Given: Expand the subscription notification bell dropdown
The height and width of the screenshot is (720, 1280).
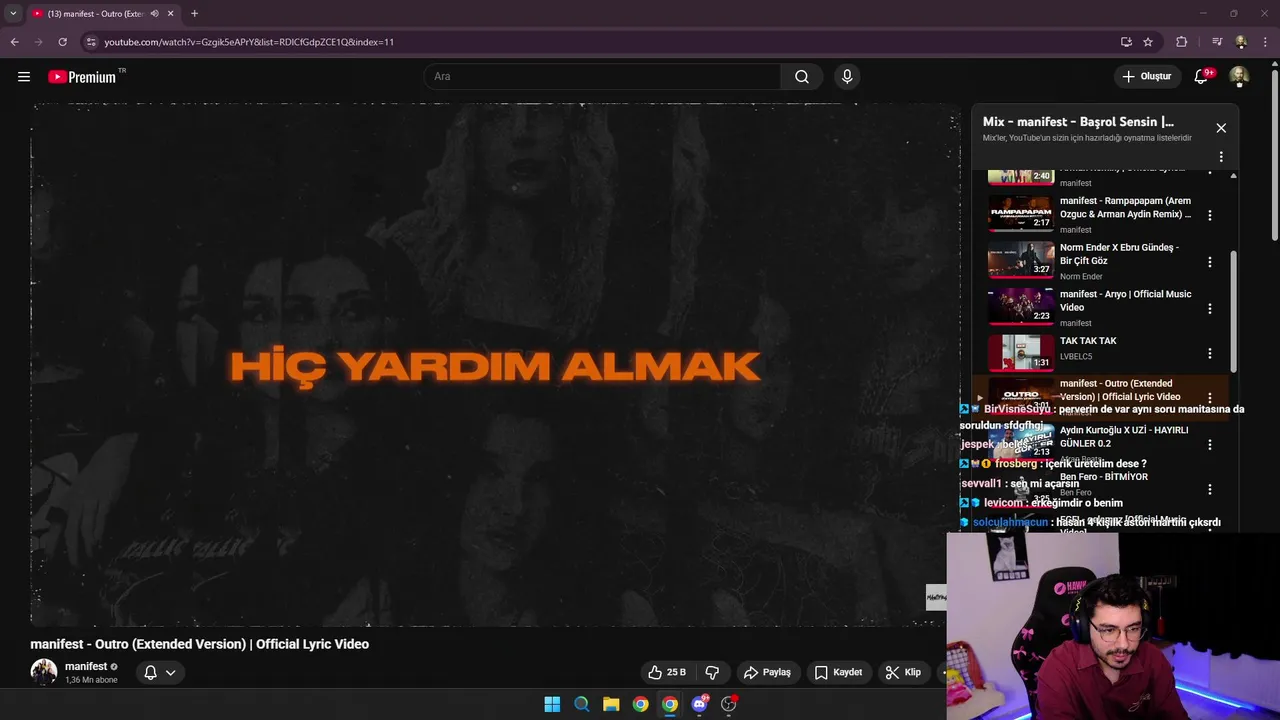Looking at the screenshot, I should pyautogui.click(x=160, y=672).
